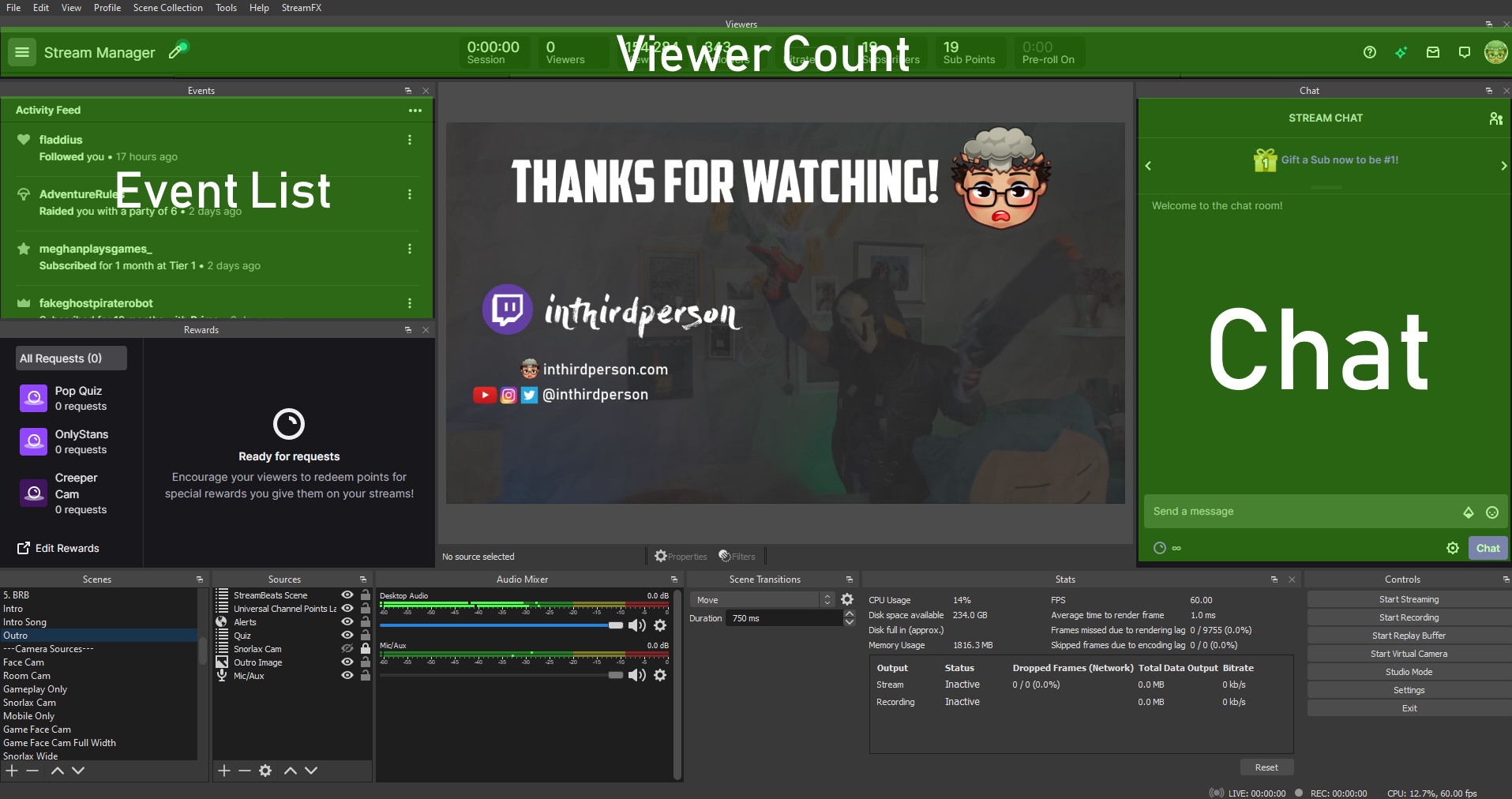This screenshot has width=1512, height=799.
Task: Go to next chat banner with right chevron
Action: pyautogui.click(x=1503, y=166)
